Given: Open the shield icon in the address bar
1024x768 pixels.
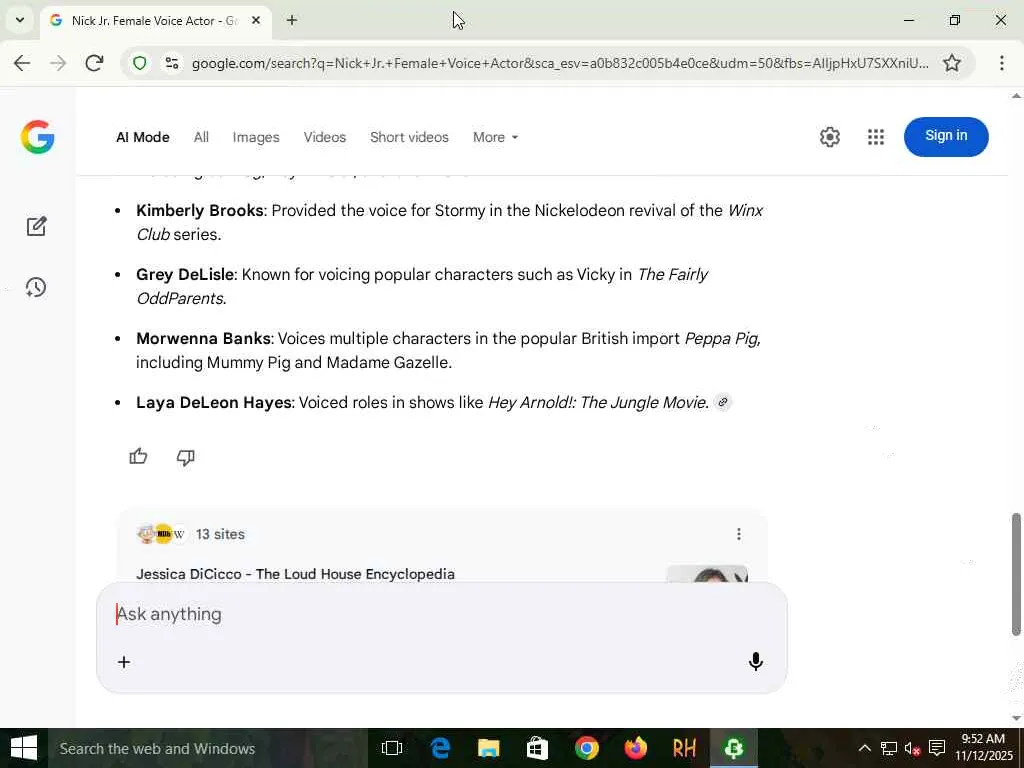Looking at the screenshot, I should 140,63.
